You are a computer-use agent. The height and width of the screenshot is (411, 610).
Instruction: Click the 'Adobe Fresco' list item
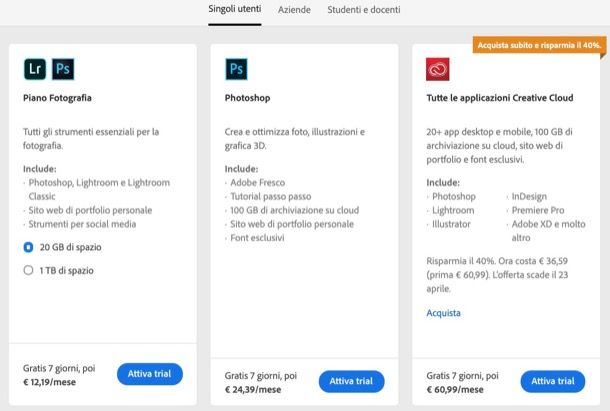click(258, 183)
